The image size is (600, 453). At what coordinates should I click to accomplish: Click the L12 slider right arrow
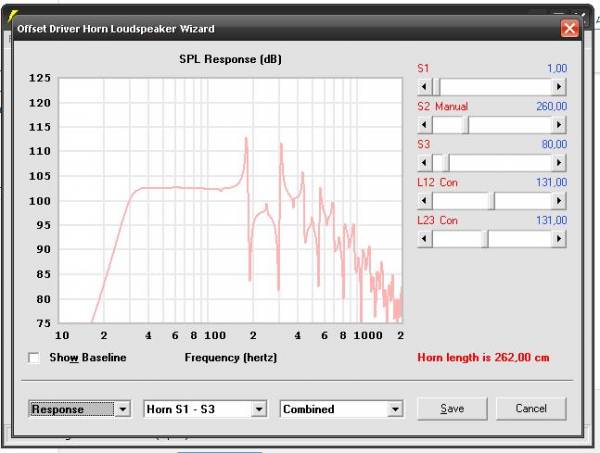[559, 200]
